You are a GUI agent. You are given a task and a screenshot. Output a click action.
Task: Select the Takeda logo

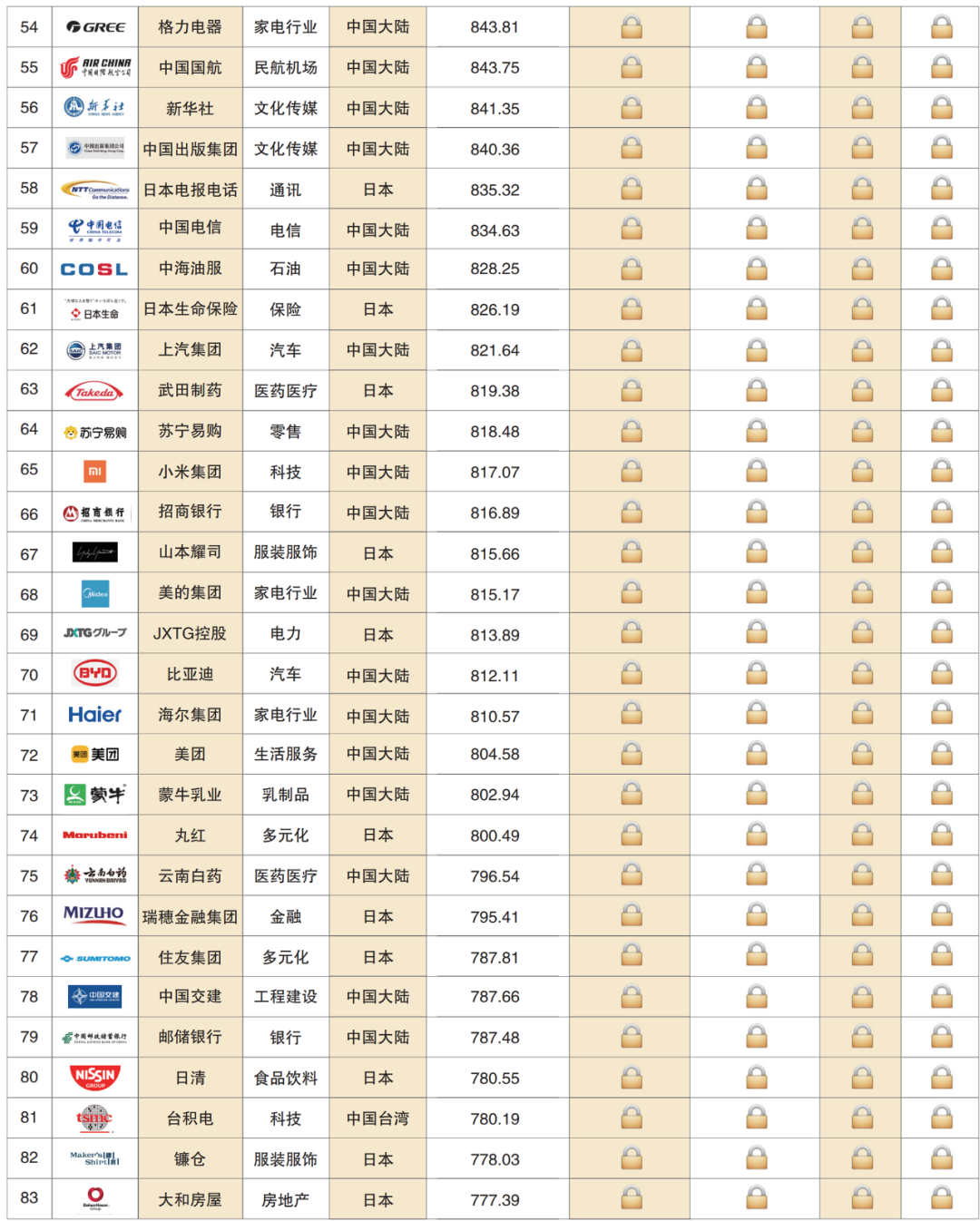click(94, 392)
